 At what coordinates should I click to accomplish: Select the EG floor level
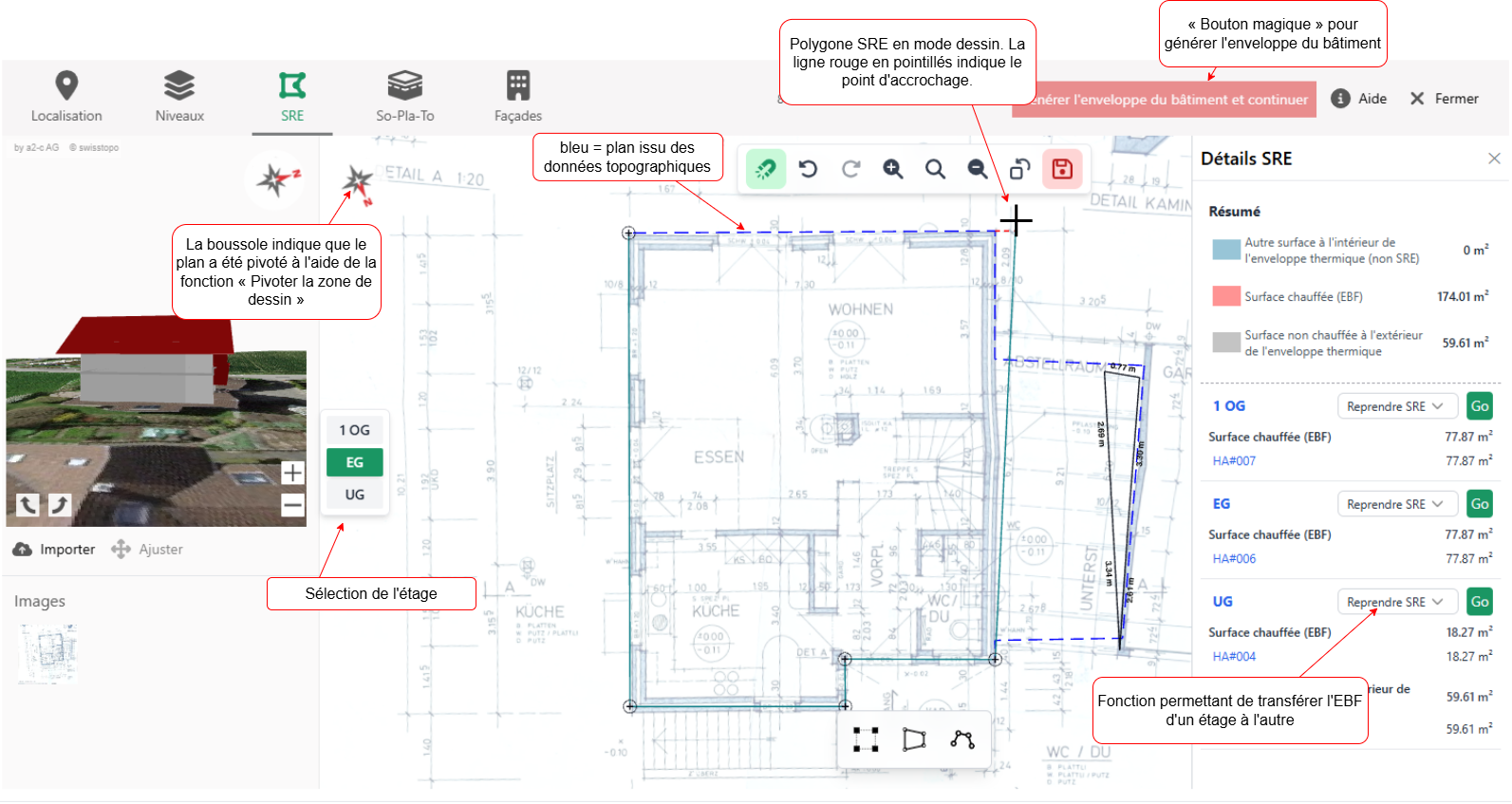tap(354, 462)
